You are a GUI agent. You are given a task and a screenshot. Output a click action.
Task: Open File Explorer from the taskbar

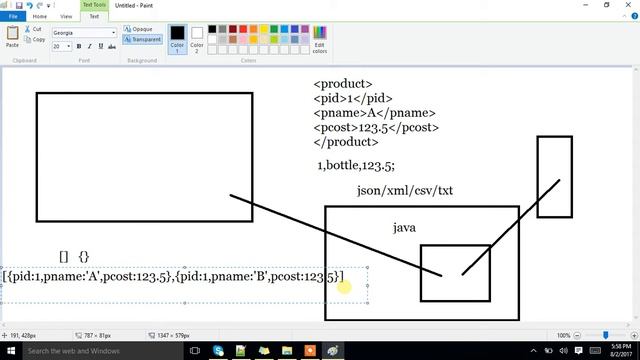click(x=287, y=351)
